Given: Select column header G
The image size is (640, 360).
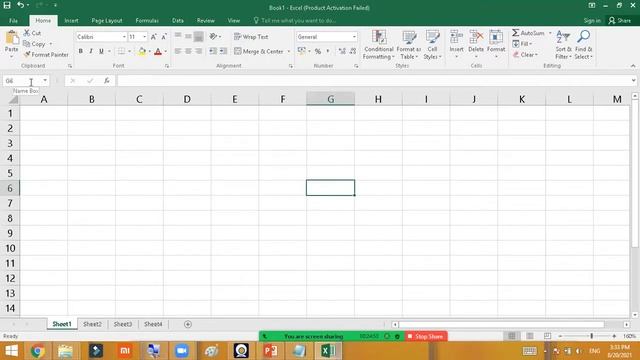Looking at the screenshot, I should coord(331,99).
